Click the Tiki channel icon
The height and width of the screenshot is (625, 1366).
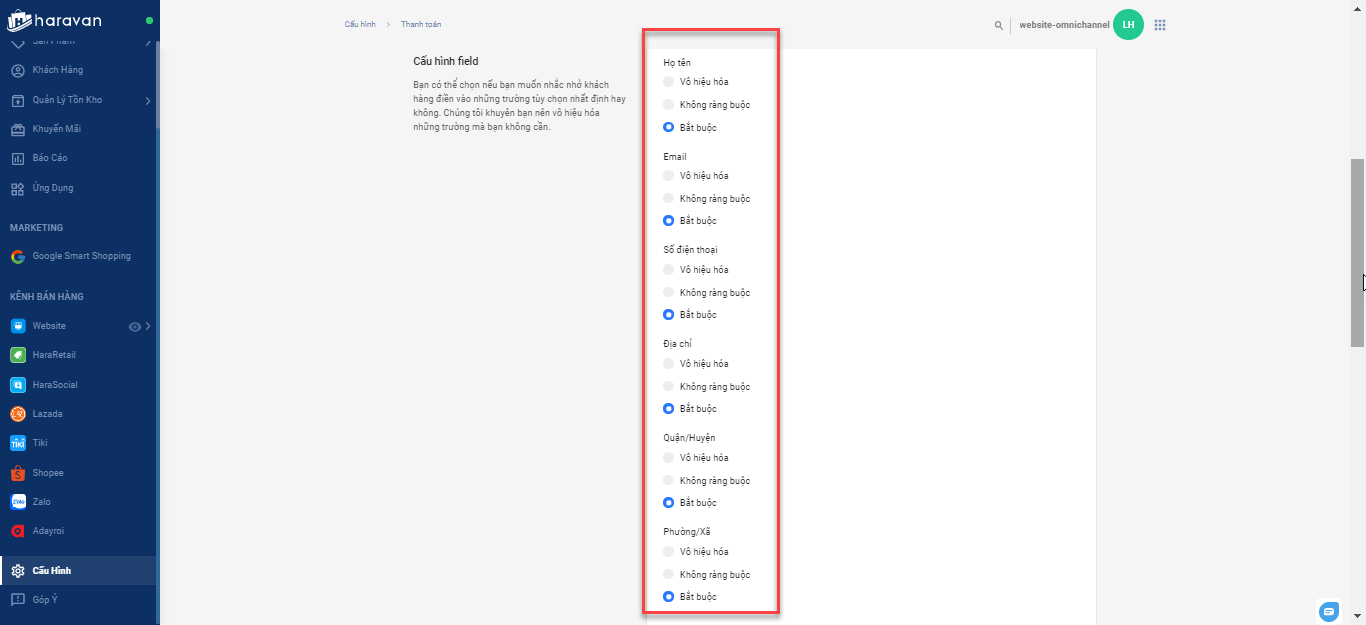pyautogui.click(x=18, y=443)
